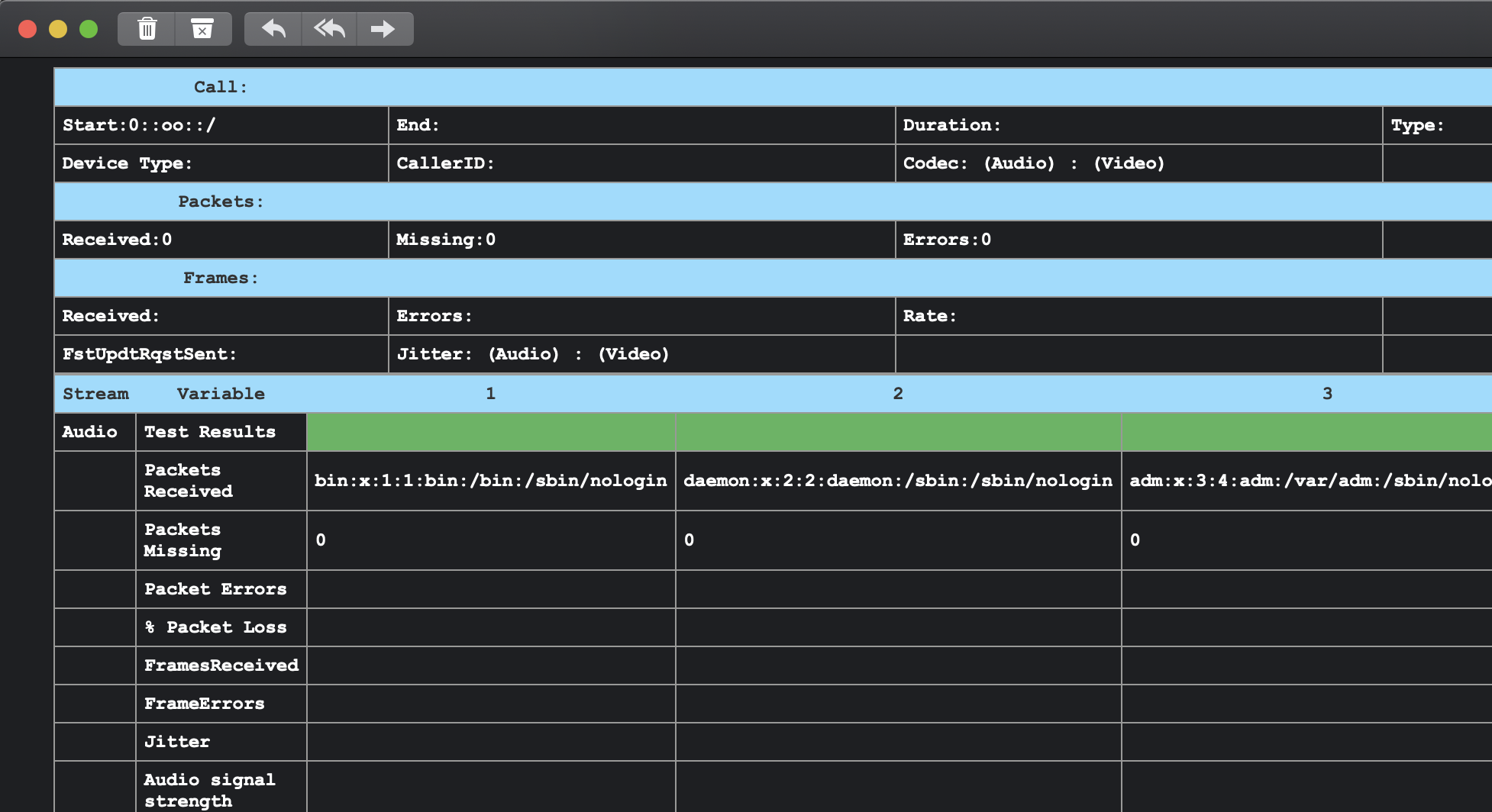
Task: Click the junk archive box icon
Action: click(x=202, y=29)
